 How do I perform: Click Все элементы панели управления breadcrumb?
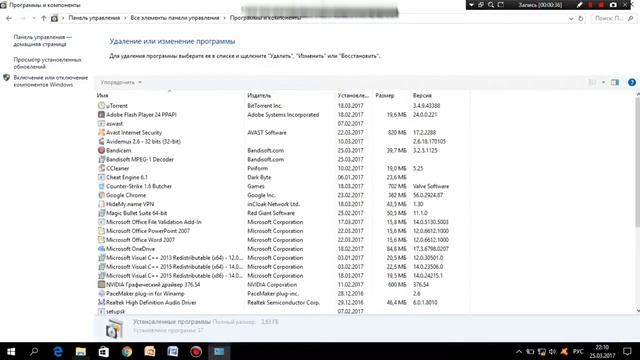pyautogui.click(x=175, y=18)
